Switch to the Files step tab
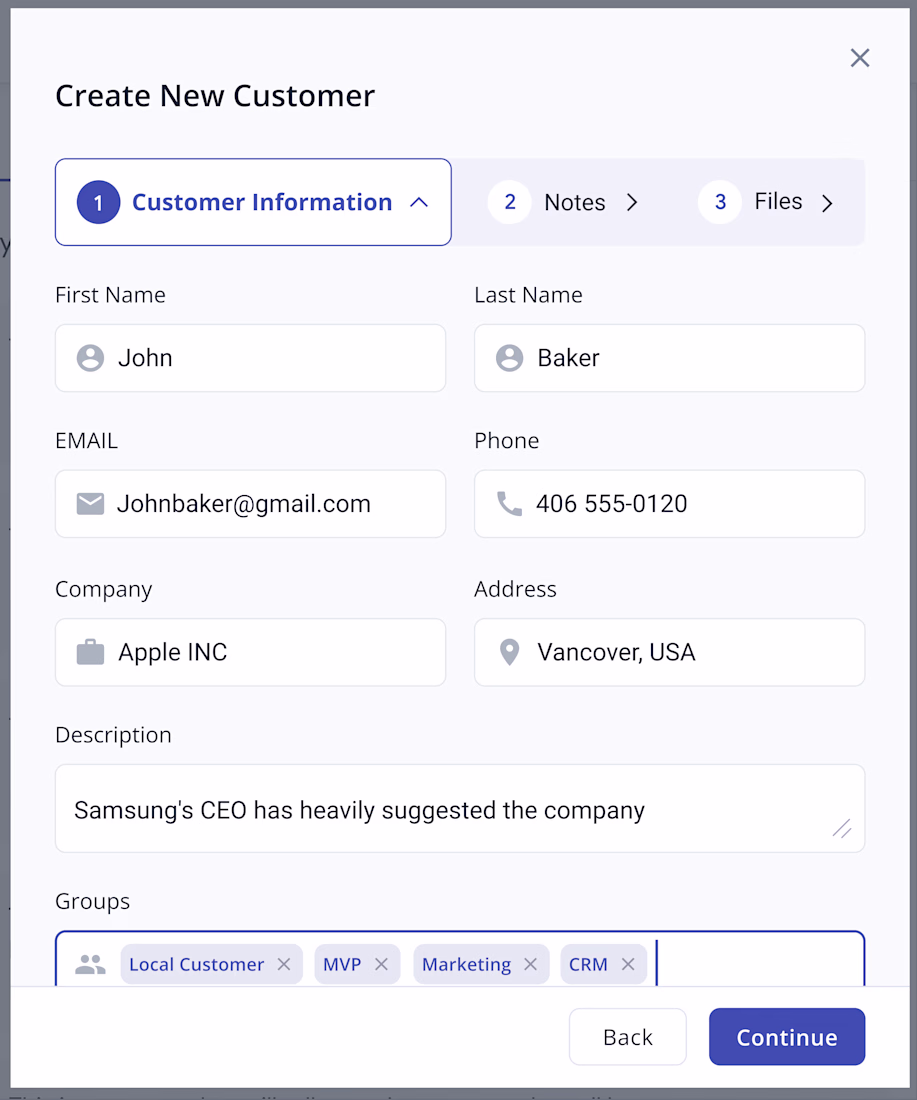917x1100 pixels. click(765, 202)
